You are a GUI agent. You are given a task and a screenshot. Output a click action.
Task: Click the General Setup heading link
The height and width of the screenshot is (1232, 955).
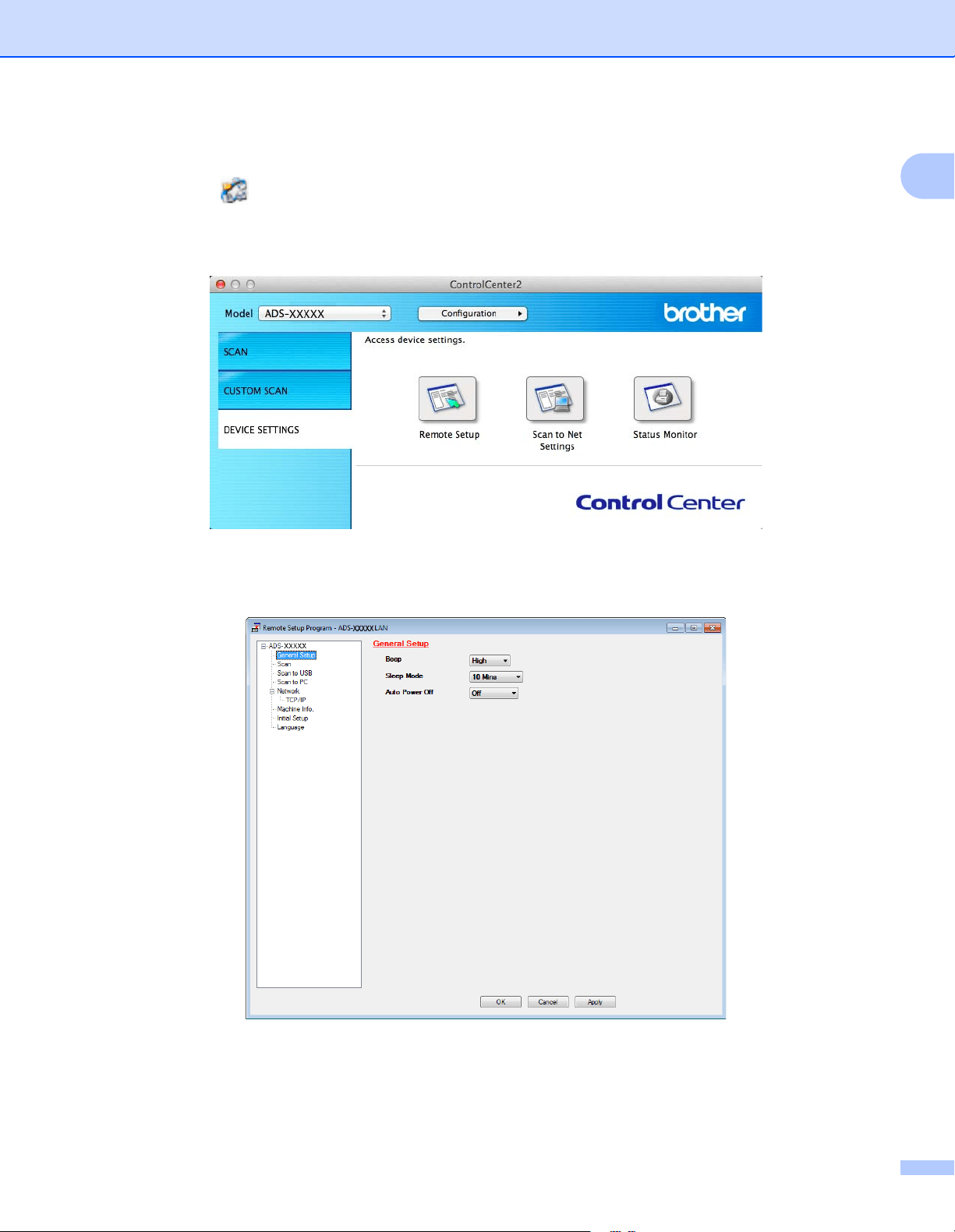coord(401,644)
